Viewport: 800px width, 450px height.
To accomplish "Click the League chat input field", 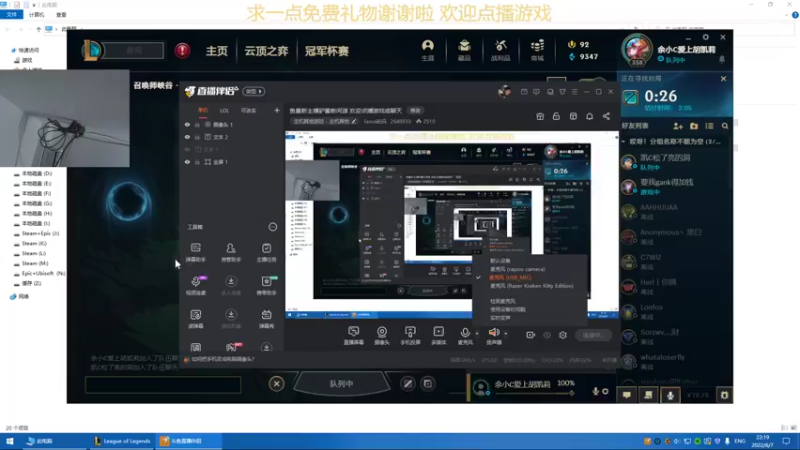I will pos(163,385).
